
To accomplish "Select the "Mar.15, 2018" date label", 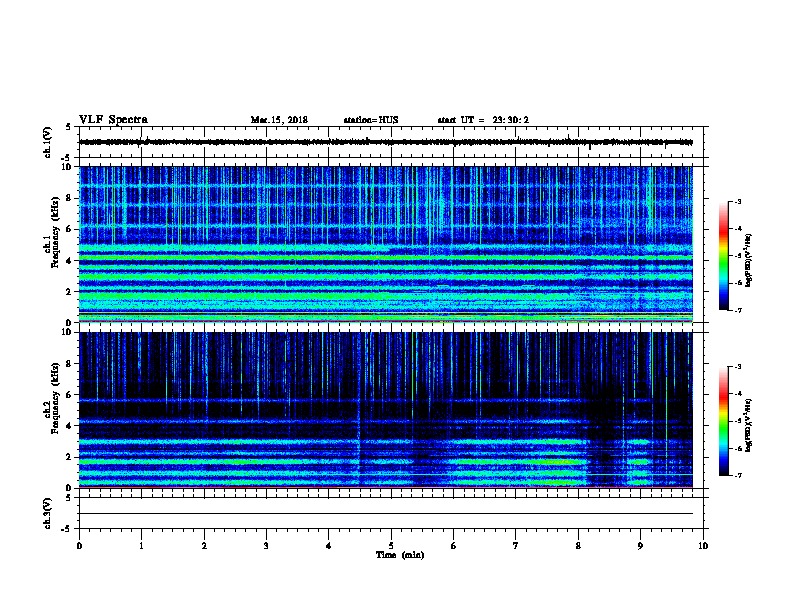I will 279,120.
